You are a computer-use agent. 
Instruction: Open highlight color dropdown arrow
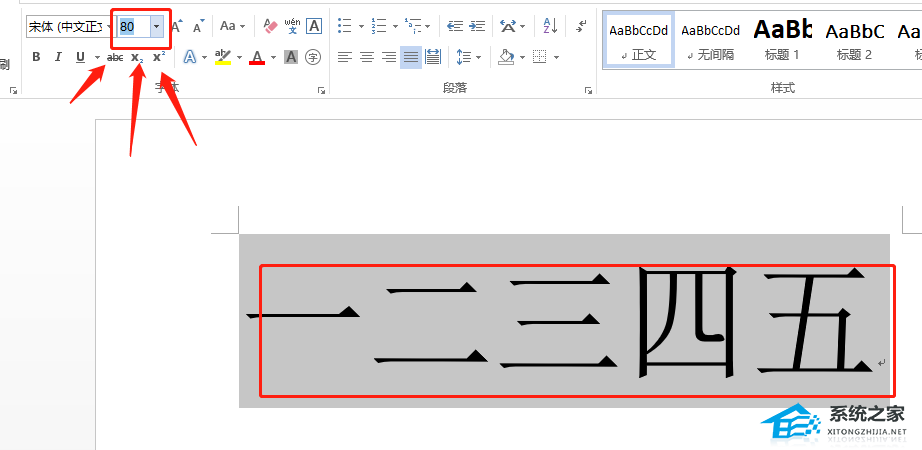239,57
